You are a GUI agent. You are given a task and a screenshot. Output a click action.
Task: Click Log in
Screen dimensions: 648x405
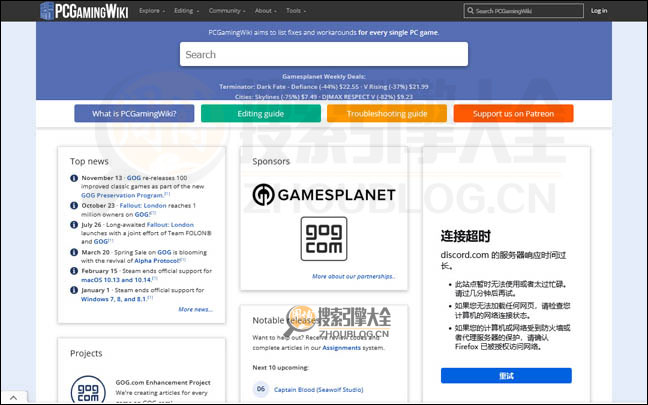tap(599, 11)
